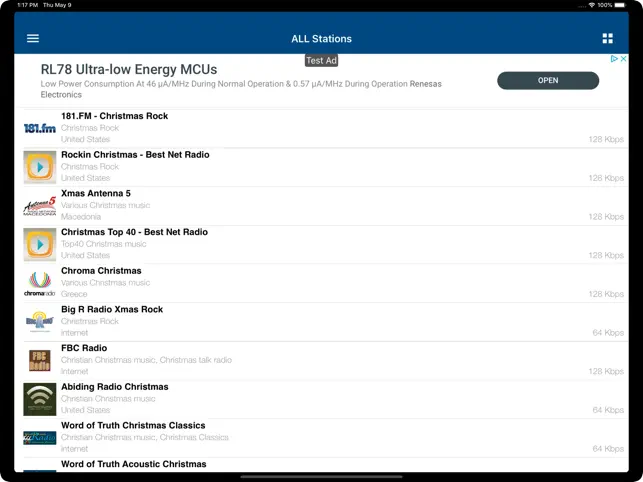This screenshot has height=482, width=643.
Task: Click ad description about Low Power Consumption
Action: point(241,89)
